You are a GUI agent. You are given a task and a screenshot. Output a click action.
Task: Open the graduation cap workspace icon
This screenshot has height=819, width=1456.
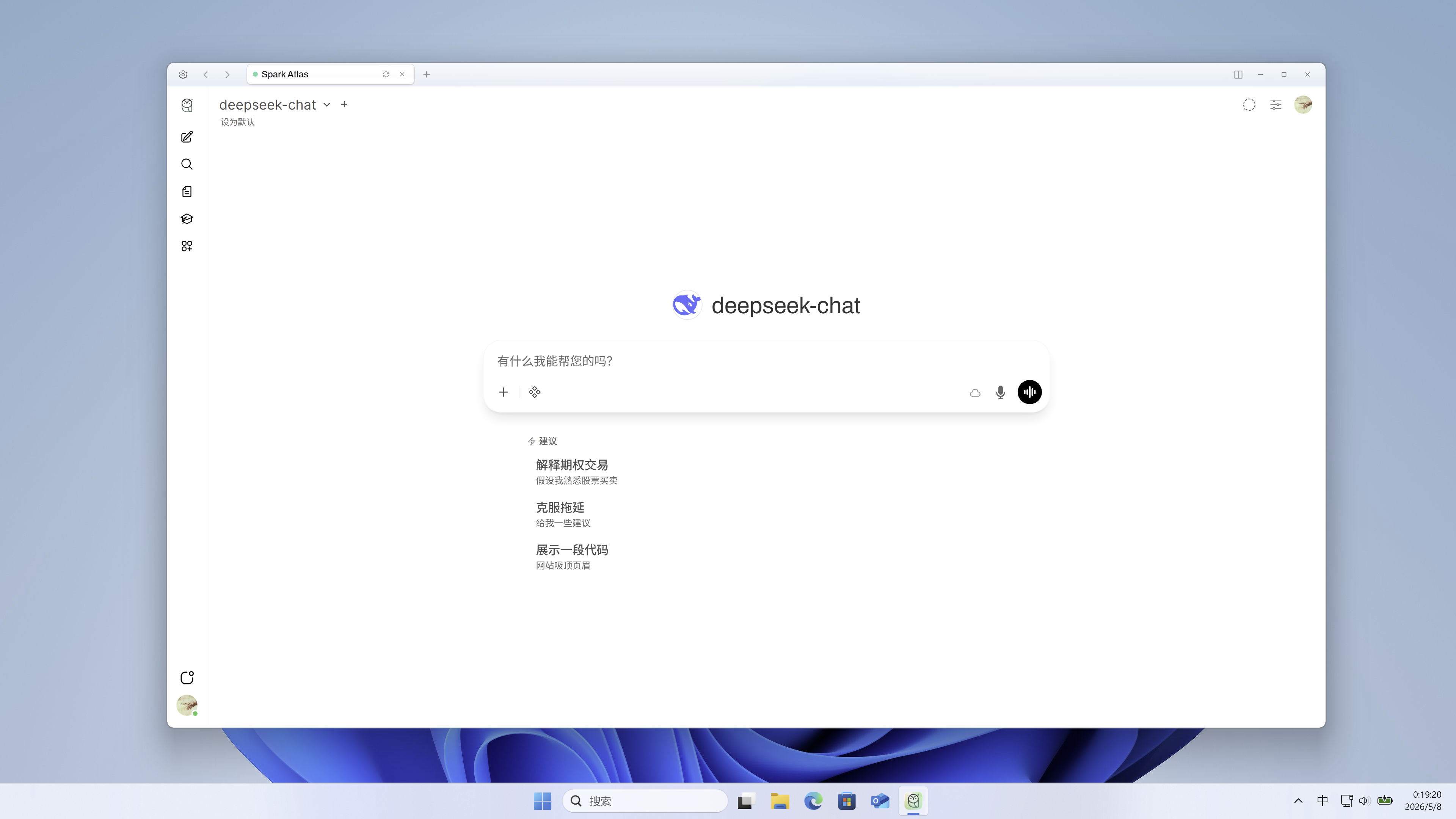[187, 219]
